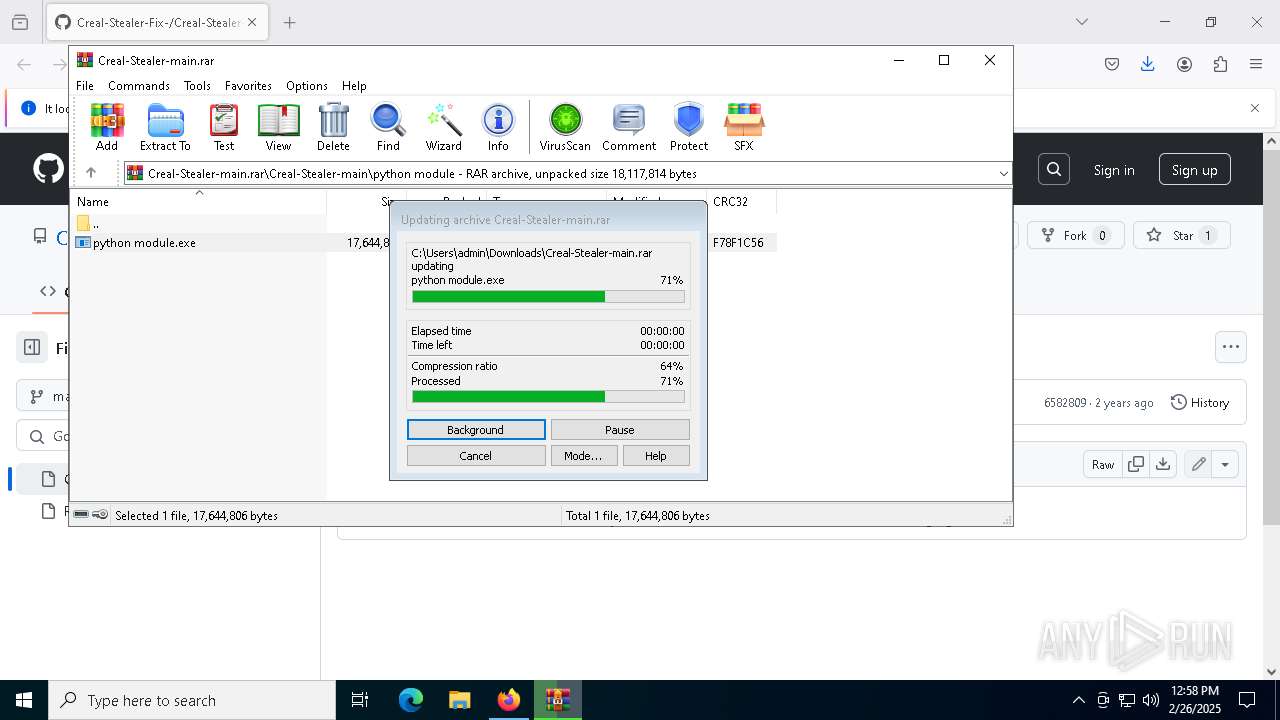Sort by the Name column header

tap(198, 201)
